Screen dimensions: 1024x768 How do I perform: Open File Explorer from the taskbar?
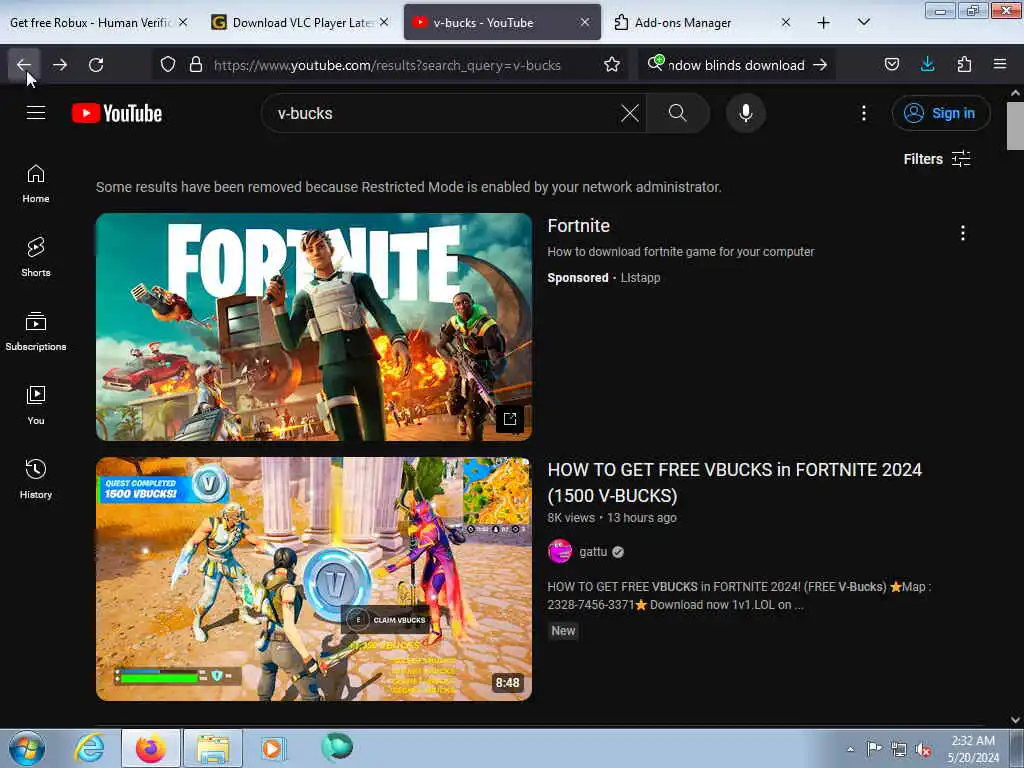point(213,748)
